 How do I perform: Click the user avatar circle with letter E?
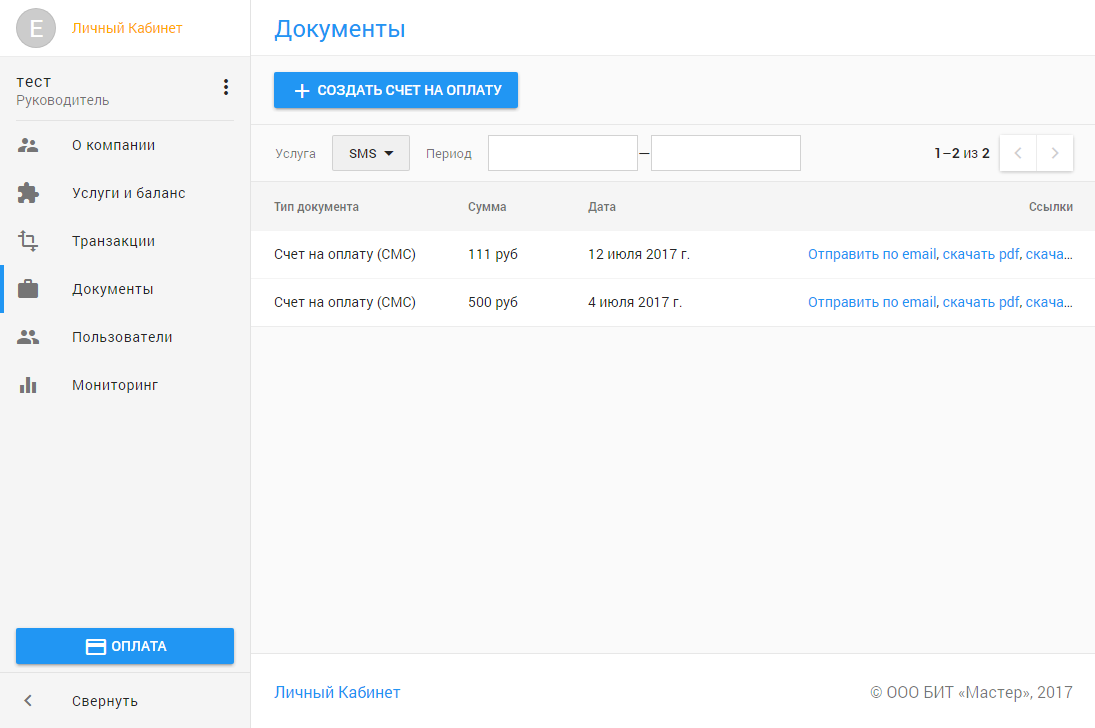pyautogui.click(x=37, y=28)
